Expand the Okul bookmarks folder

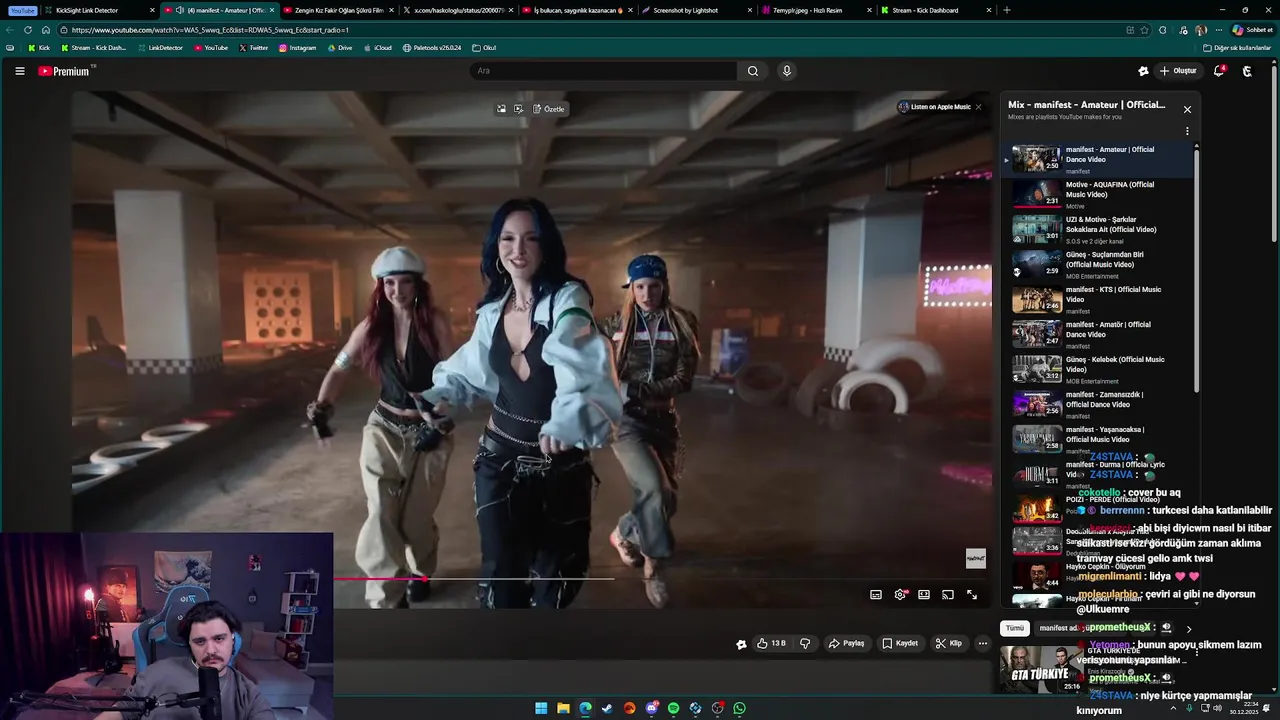click(484, 48)
